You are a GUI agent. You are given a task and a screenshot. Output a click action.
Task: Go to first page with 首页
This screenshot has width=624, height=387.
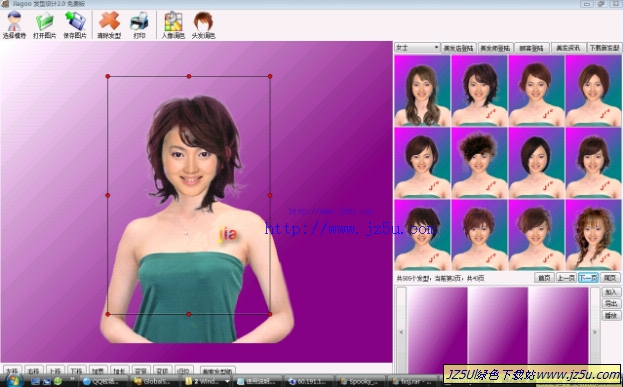click(x=544, y=278)
